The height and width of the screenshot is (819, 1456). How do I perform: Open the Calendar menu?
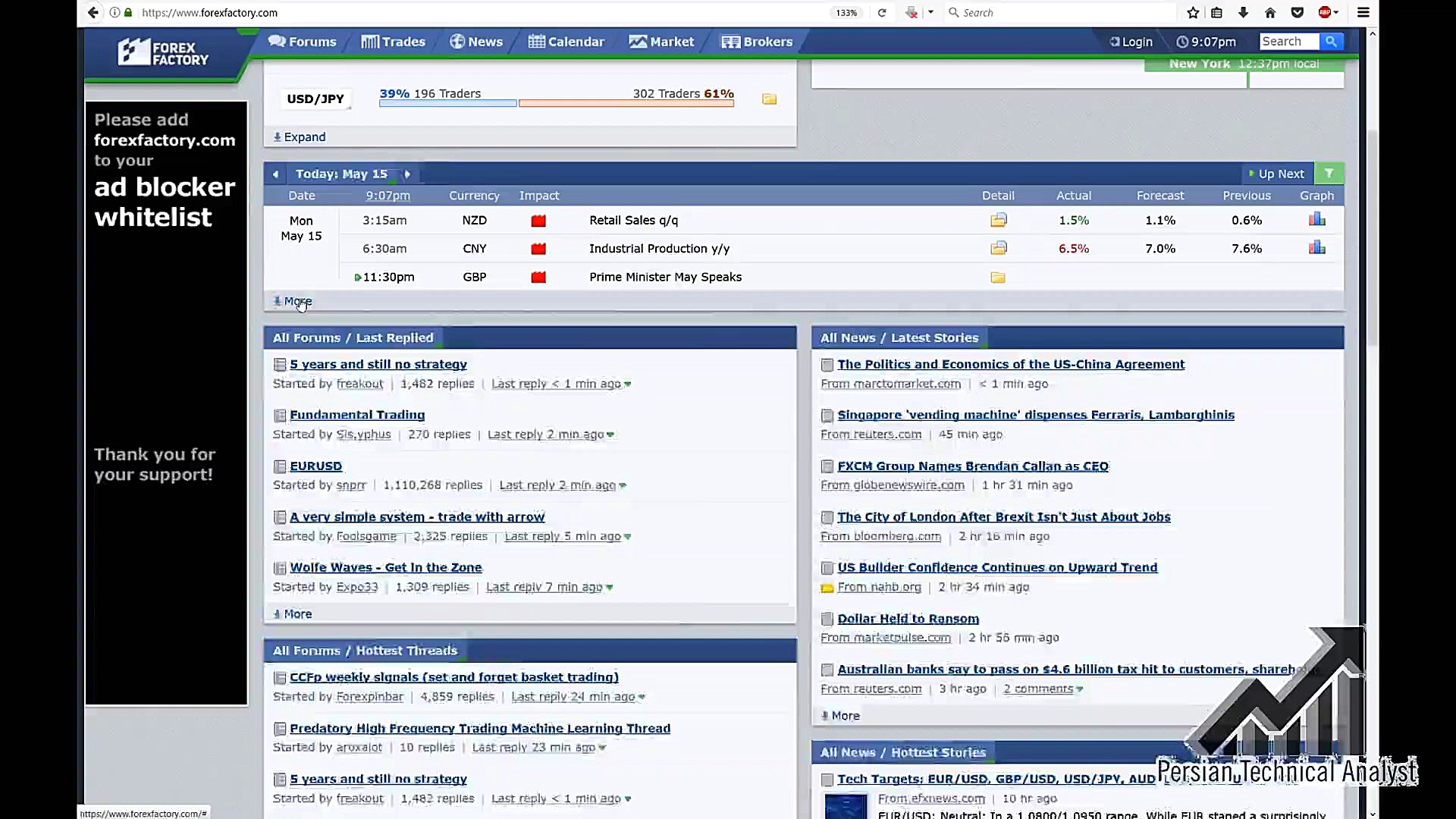point(566,42)
